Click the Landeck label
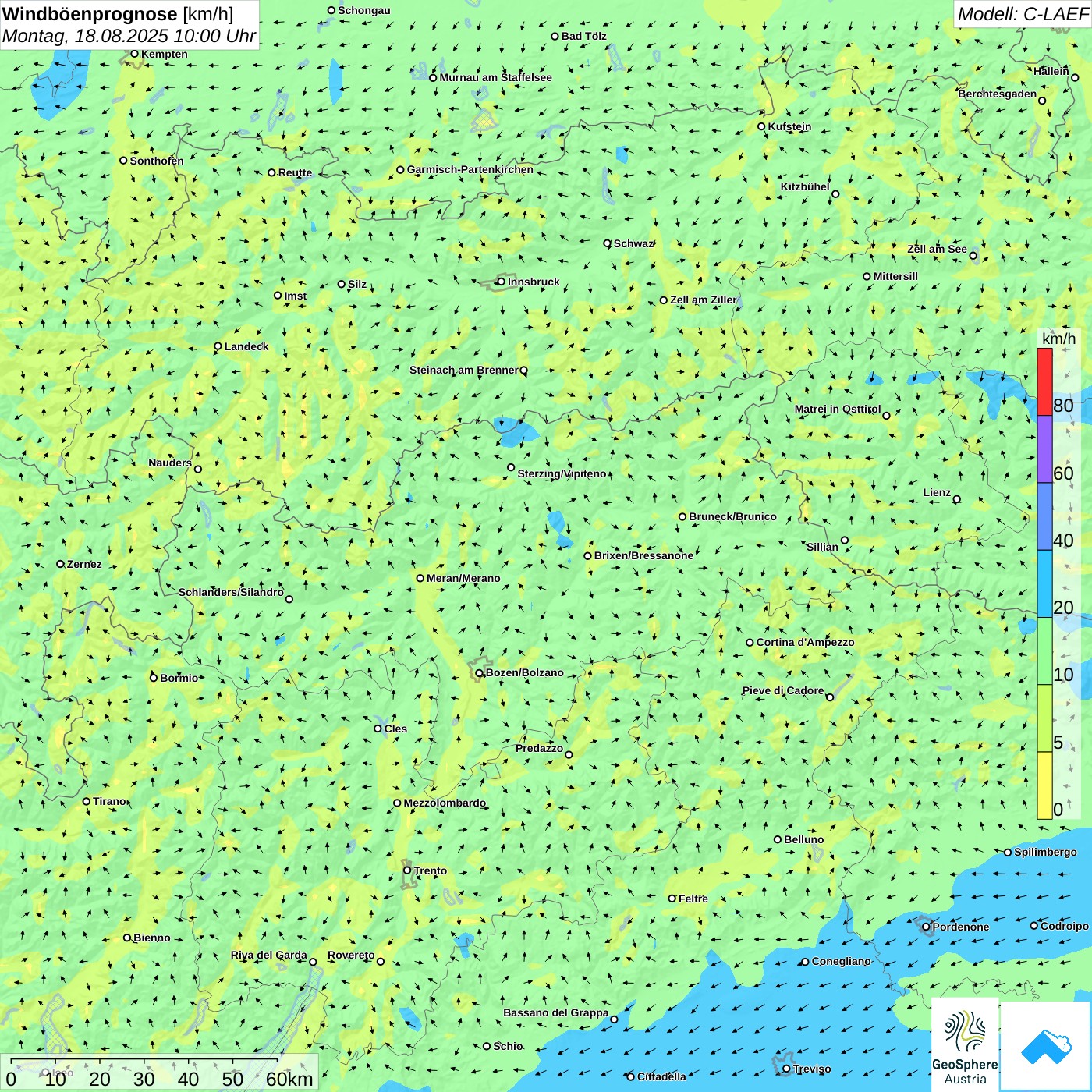The image size is (1092, 1092). 246,346
